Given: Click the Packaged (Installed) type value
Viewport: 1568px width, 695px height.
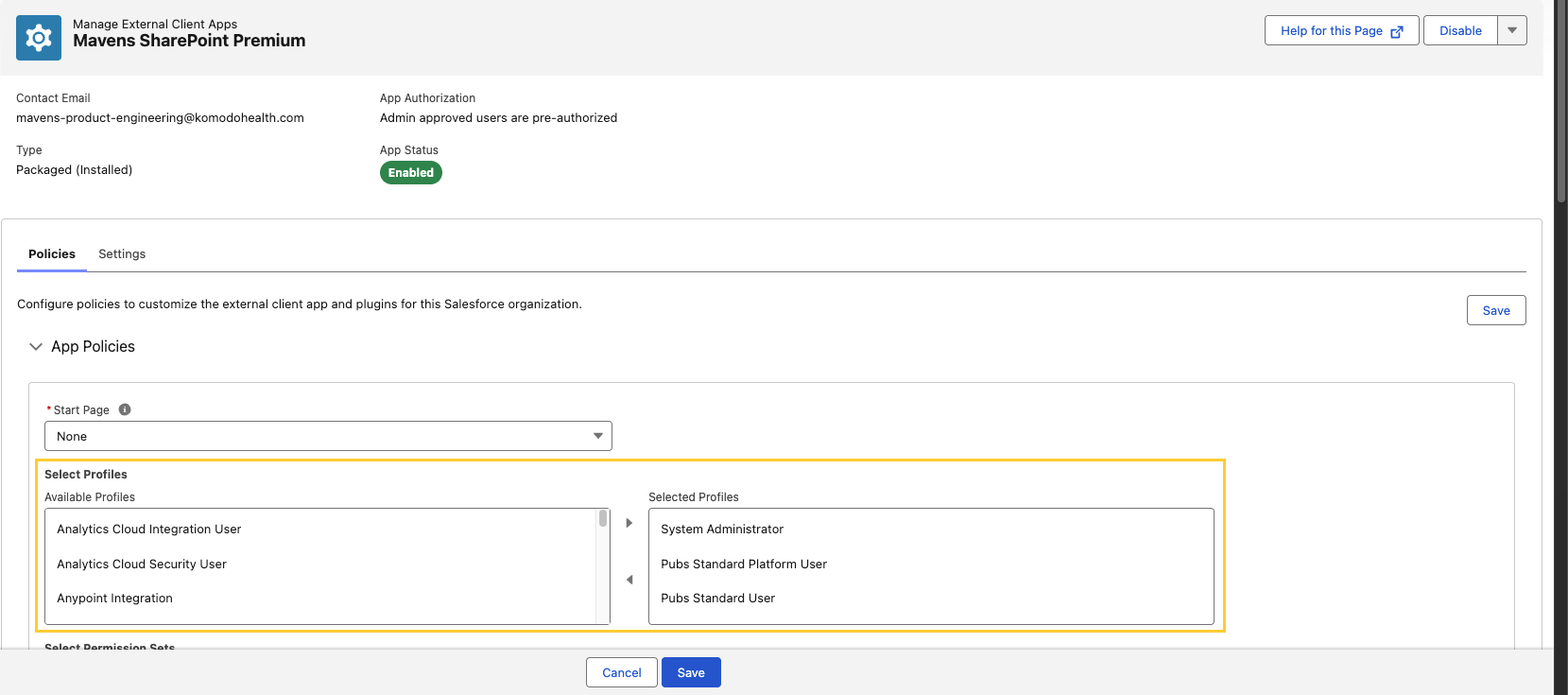Looking at the screenshot, I should point(74,170).
